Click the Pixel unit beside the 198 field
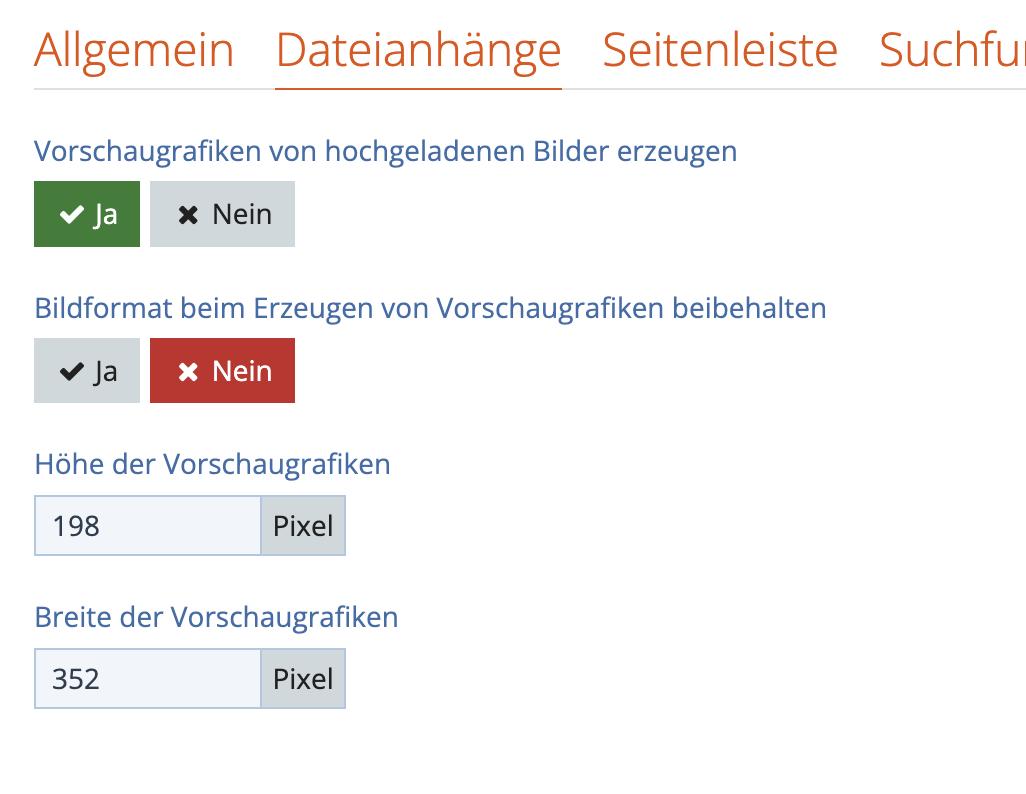Screen dimensions: 1026x794 pyautogui.click(x=303, y=526)
